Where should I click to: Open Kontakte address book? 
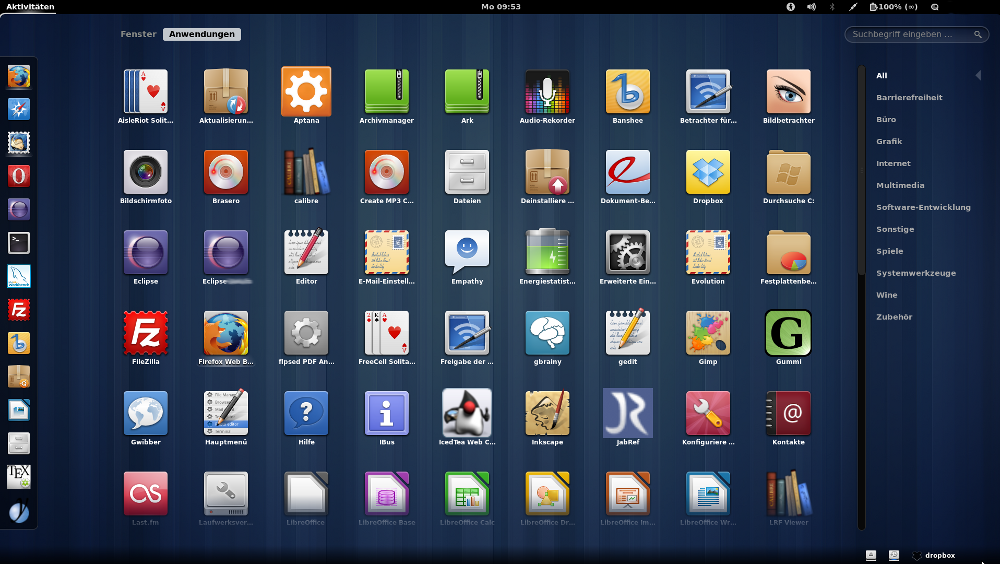pos(788,418)
